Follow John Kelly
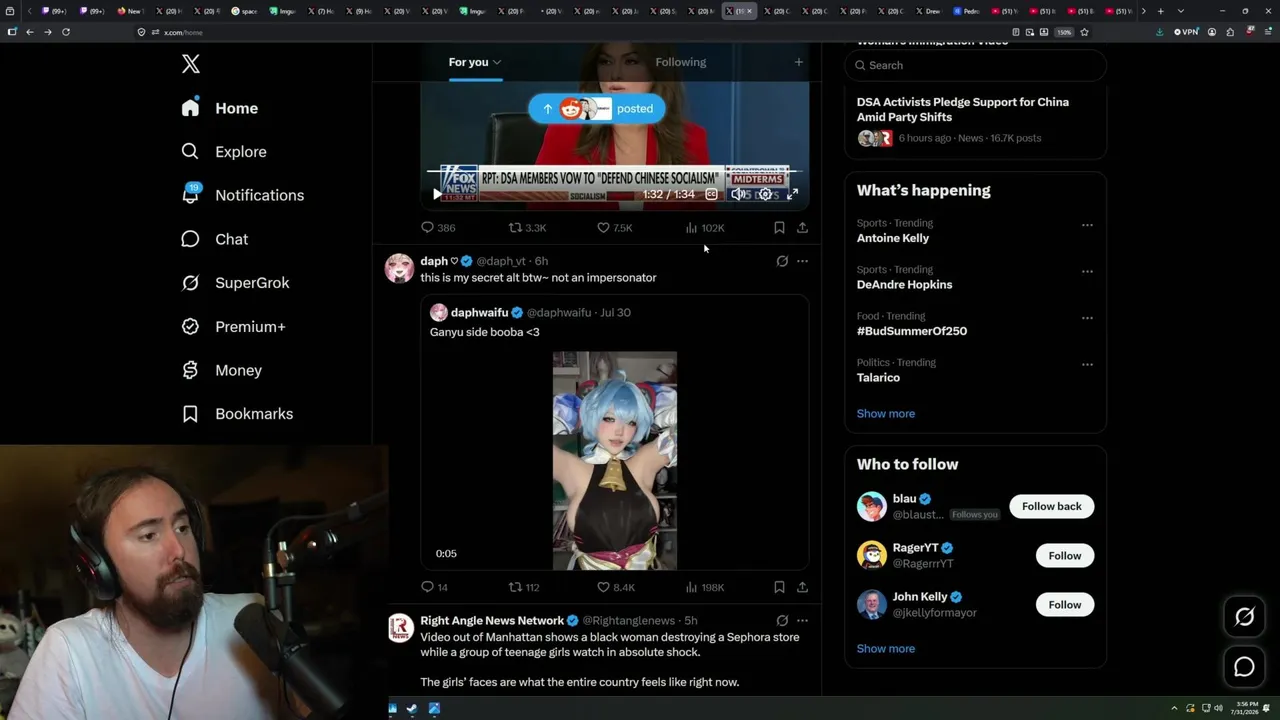Screen dimensions: 1280x720 tap(1065, 605)
